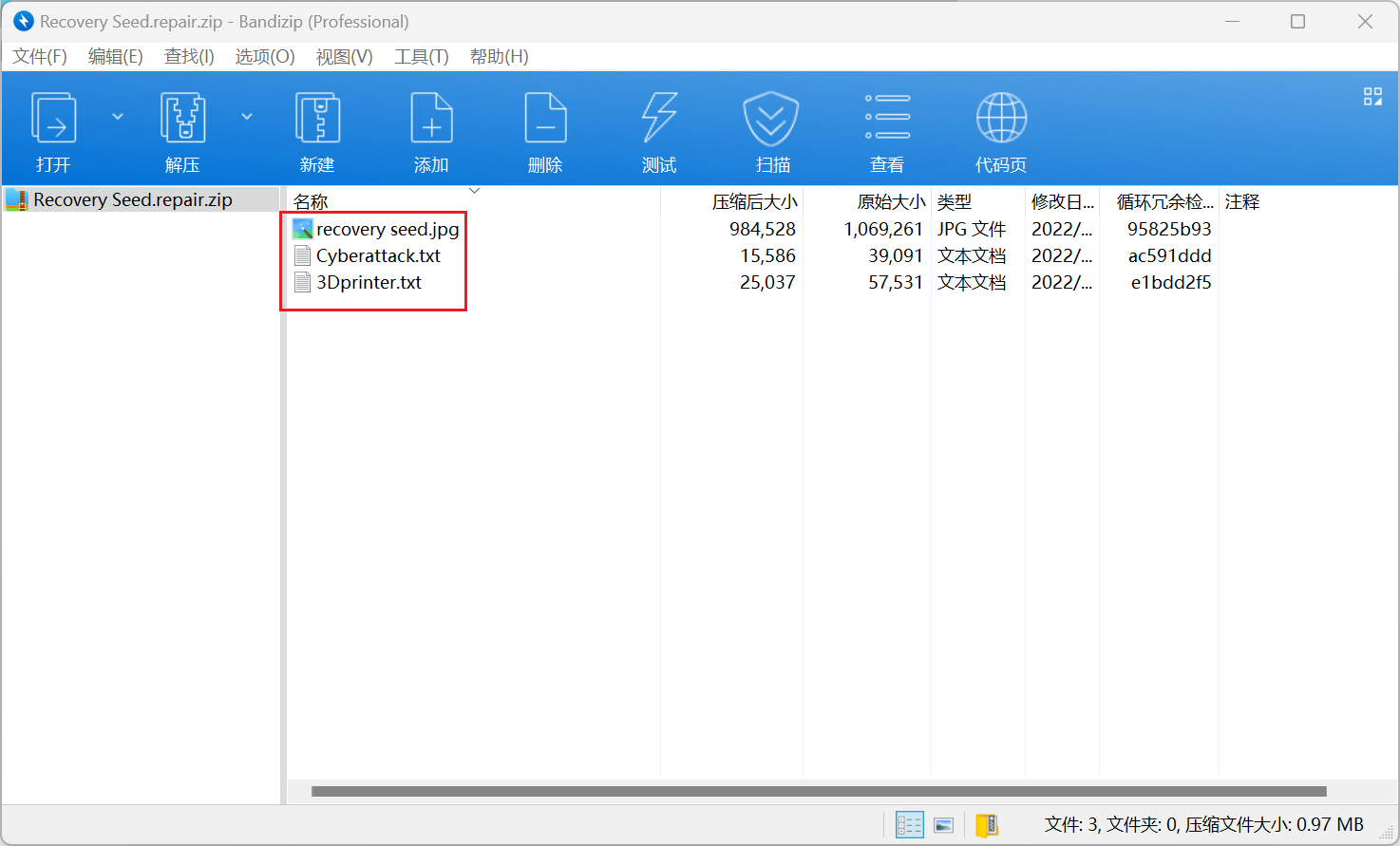The width and height of the screenshot is (1400, 846).
Task: Click the Delete (删除) icon
Action: click(x=545, y=119)
